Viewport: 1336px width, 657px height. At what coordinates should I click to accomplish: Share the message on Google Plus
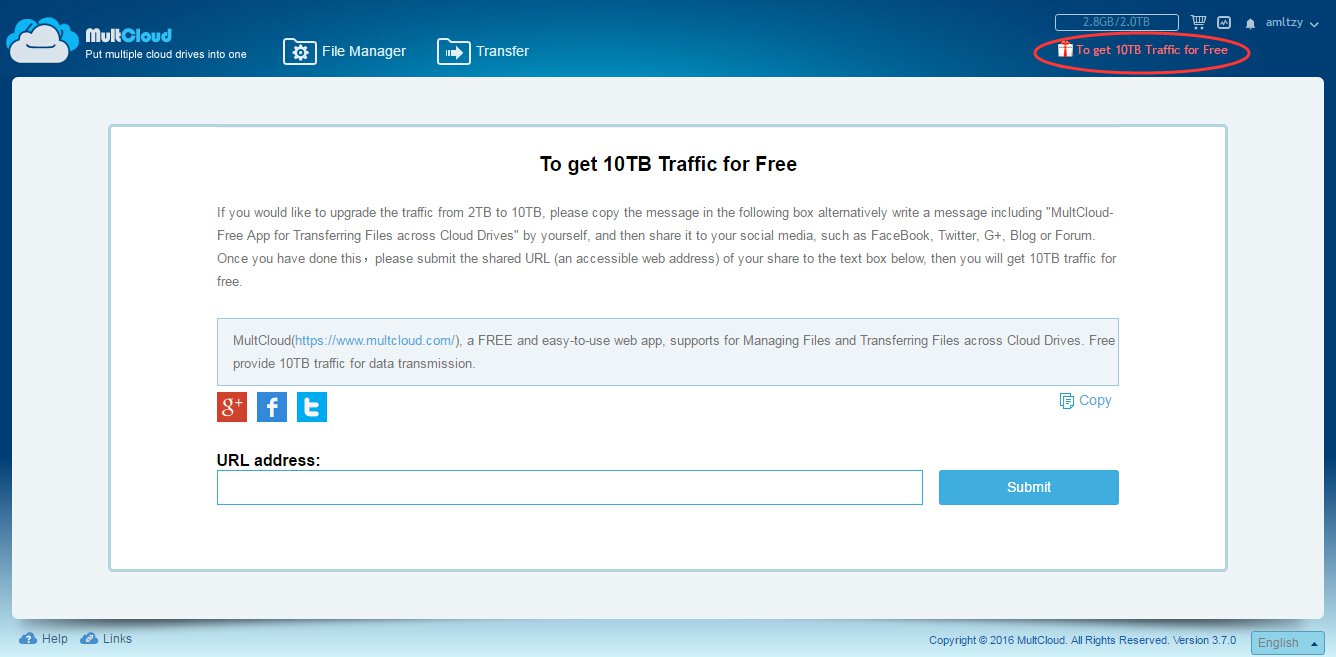232,406
